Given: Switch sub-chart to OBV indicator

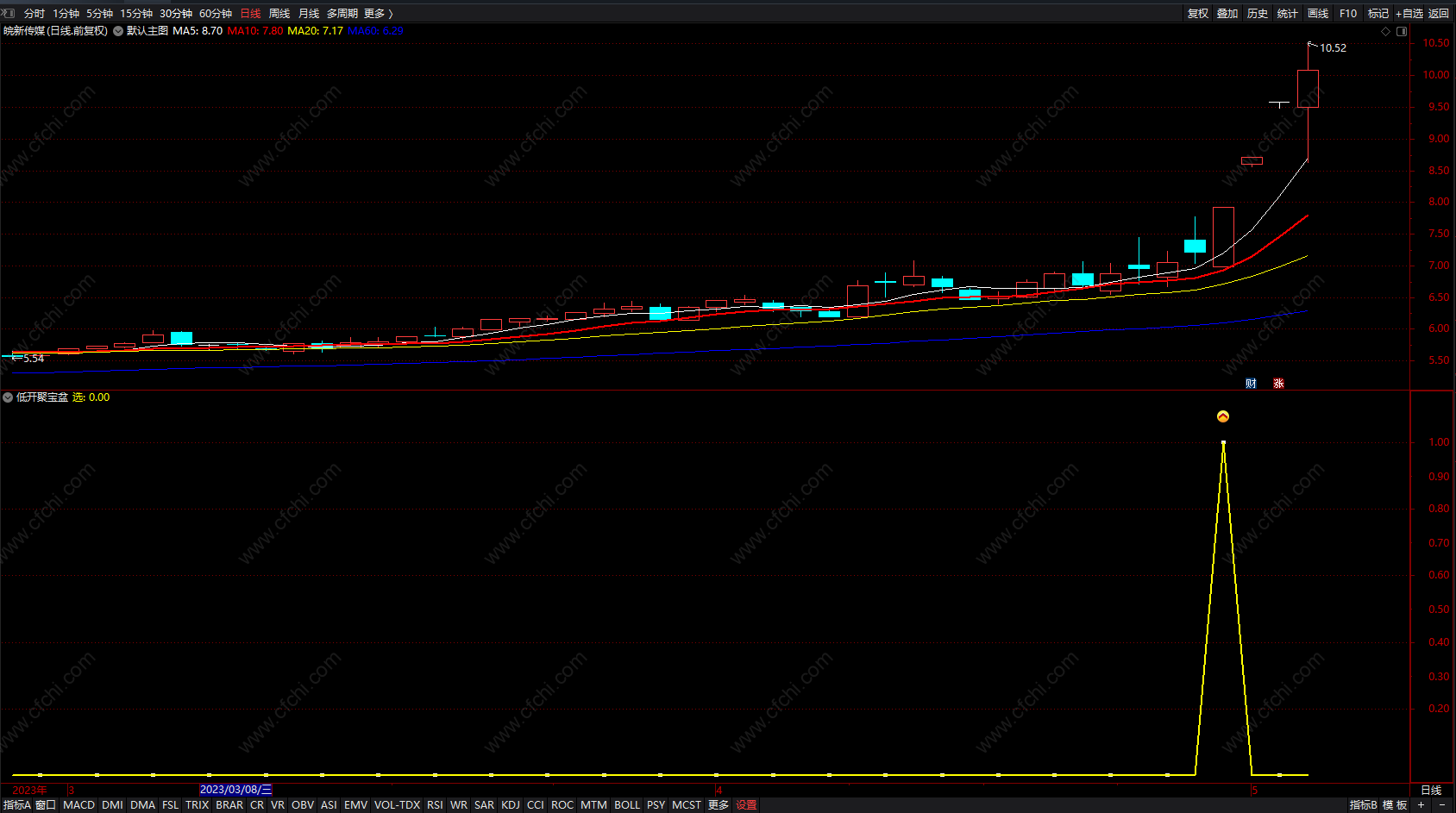Looking at the screenshot, I should point(303,805).
